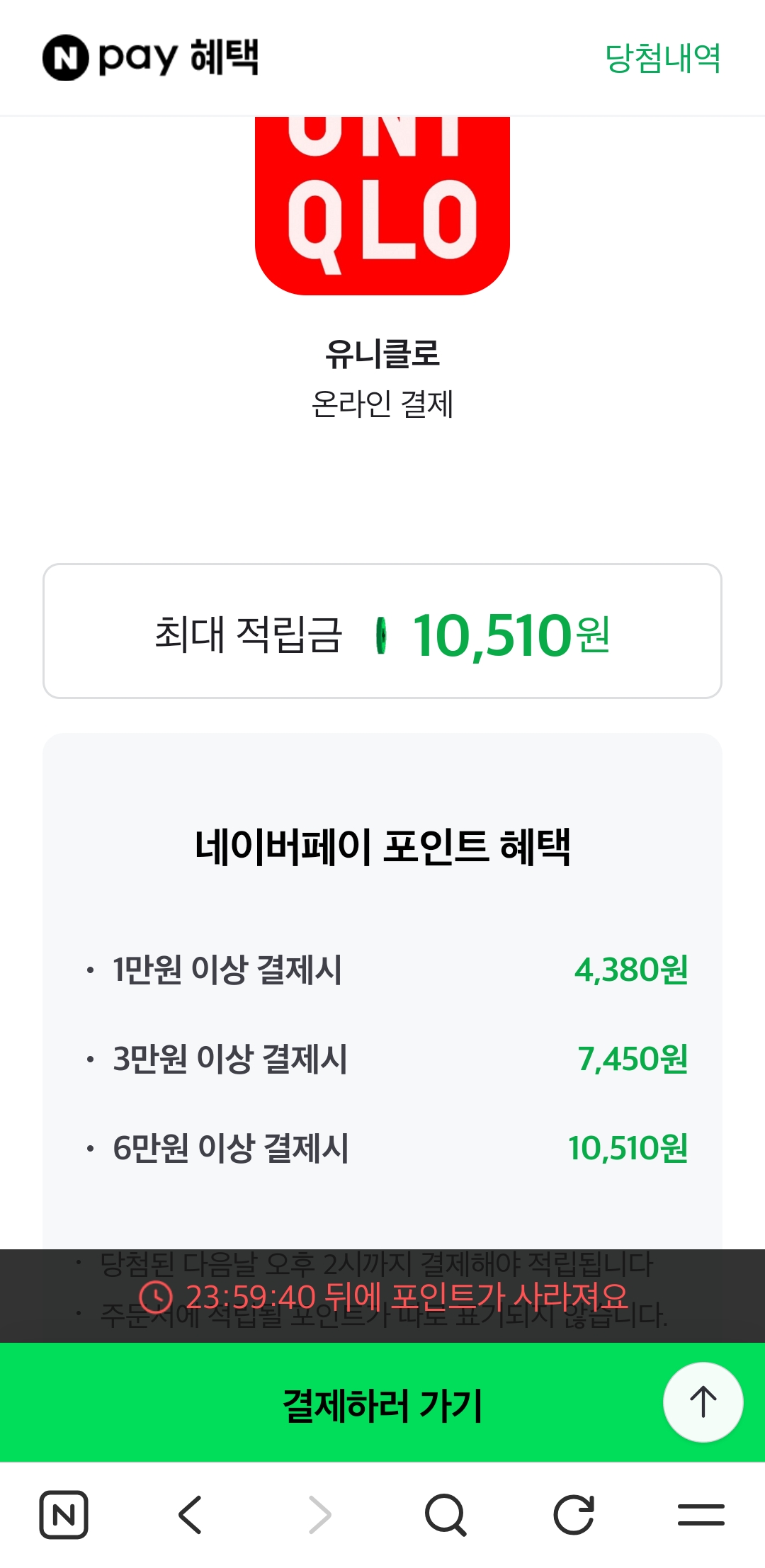This screenshot has height=1568, width=765.
Task: Tap the 유니클로 store name
Action: pos(382,353)
